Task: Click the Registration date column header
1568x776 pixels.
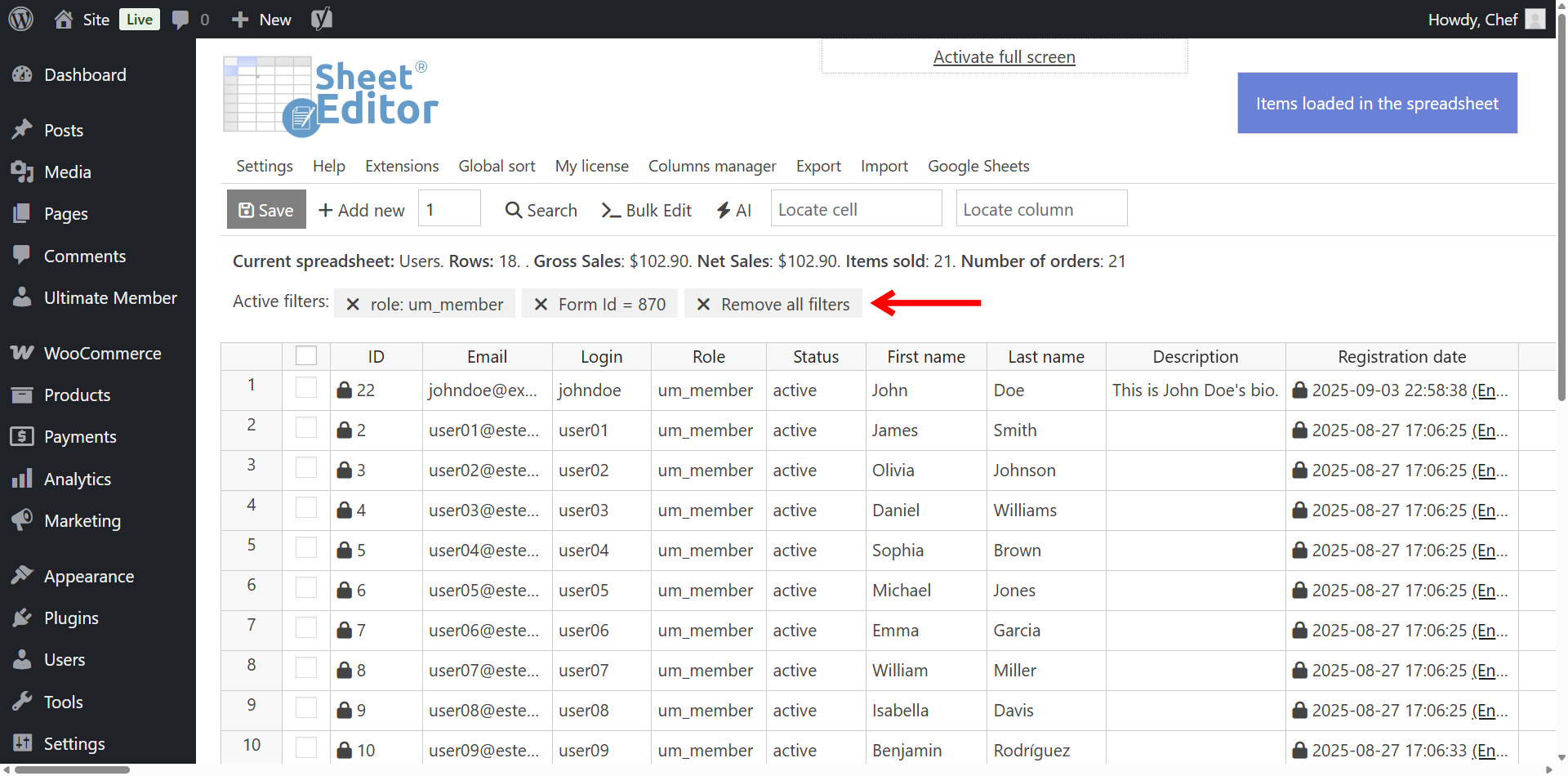Action: (x=1402, y=357)
